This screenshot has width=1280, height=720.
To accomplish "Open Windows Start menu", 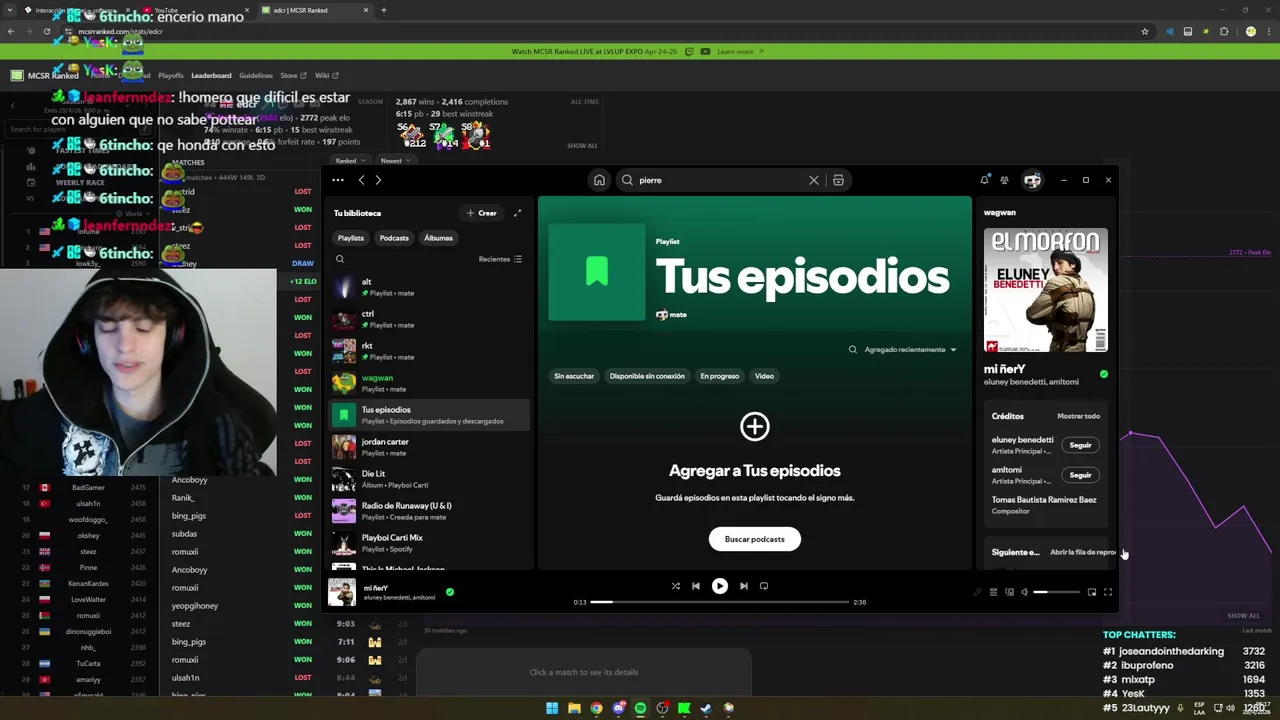I will click(x=552, y=708).
